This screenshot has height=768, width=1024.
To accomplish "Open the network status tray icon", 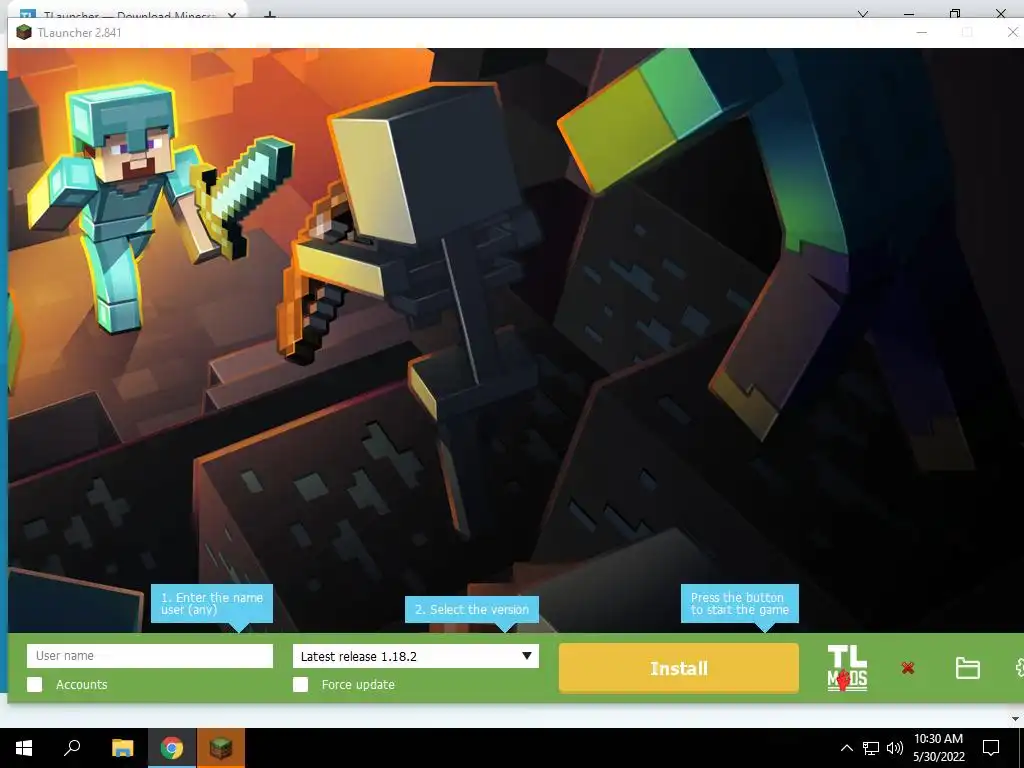I will (871, 748).
